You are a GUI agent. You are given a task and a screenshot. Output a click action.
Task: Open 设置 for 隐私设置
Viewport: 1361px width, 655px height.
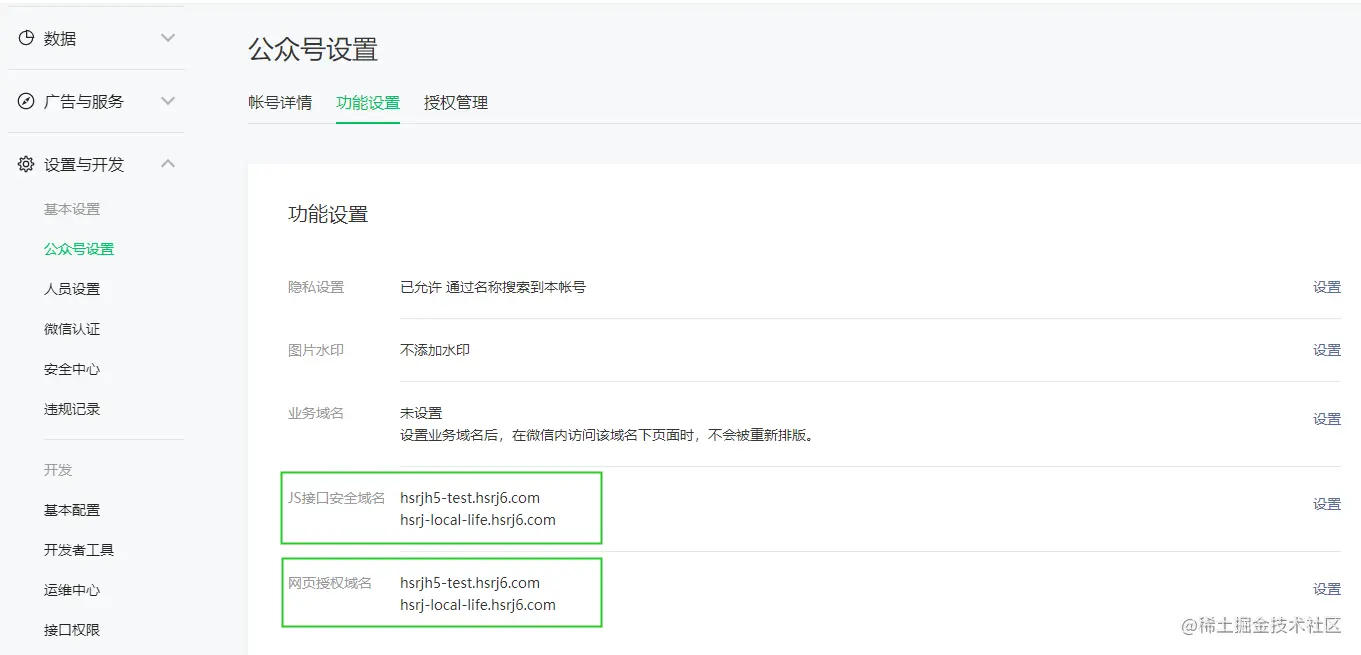[1326, 286]
